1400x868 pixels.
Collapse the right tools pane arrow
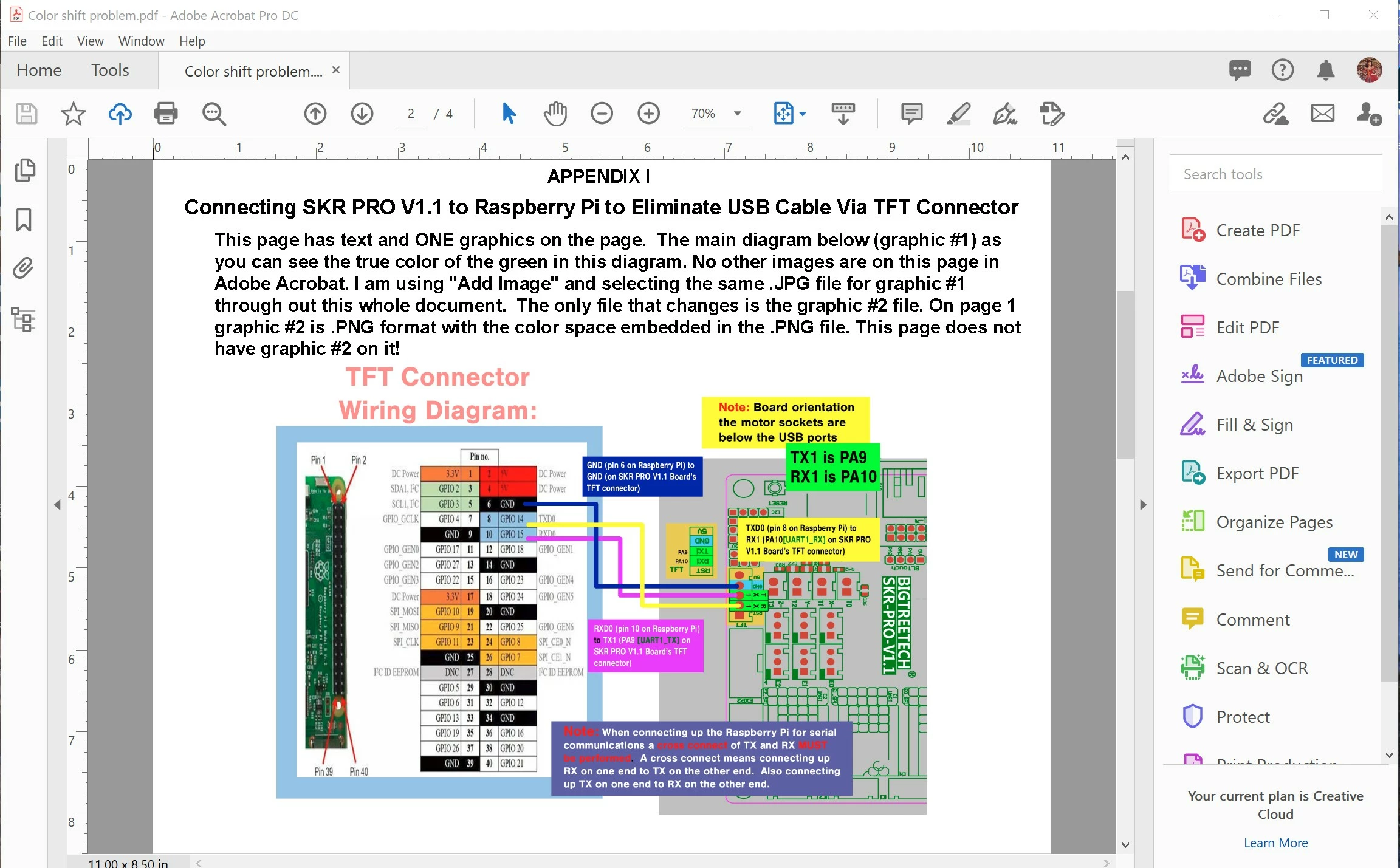[x=1143, y=505]
